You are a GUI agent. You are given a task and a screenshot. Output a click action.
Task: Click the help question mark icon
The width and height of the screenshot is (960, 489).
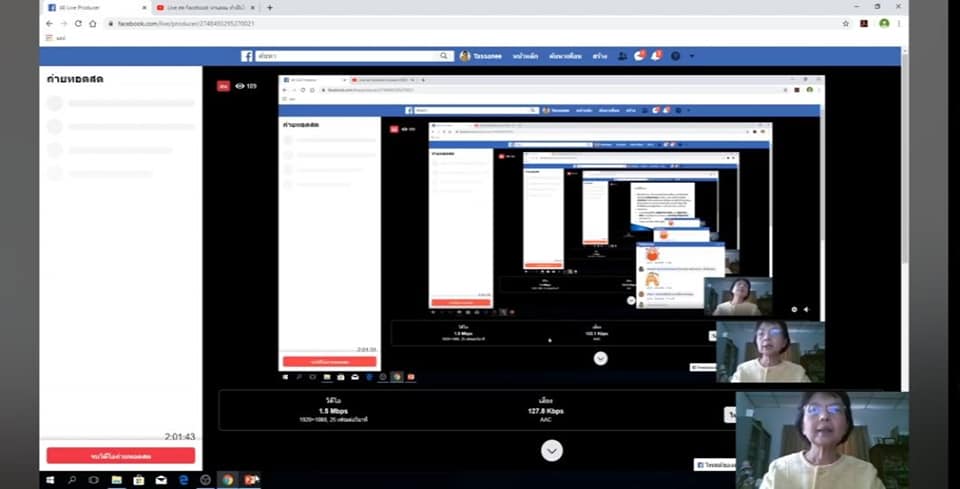[x=675, y=56]
